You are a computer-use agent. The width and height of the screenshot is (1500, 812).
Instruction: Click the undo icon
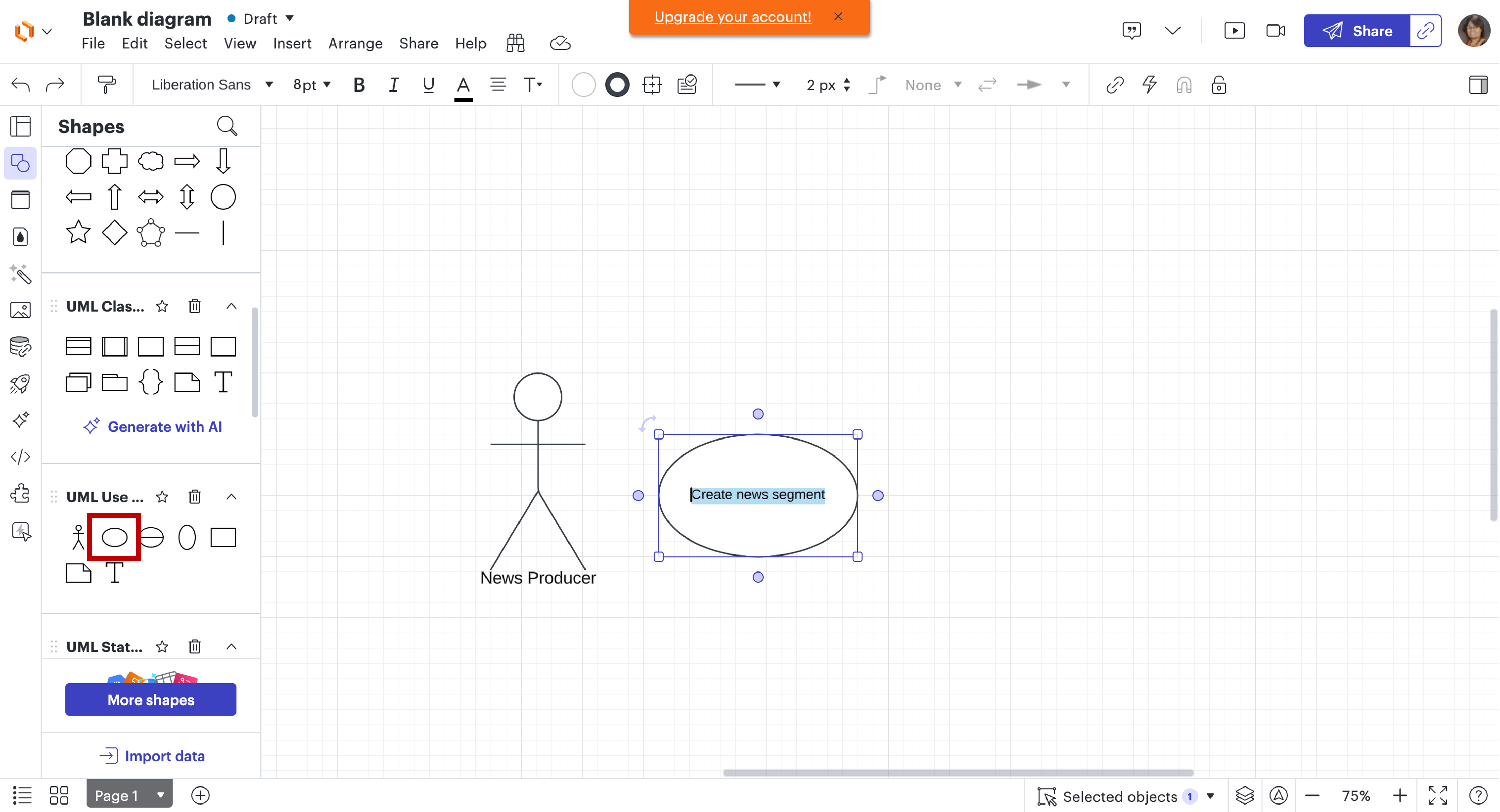pyautogui.click(x=20, y=84)
